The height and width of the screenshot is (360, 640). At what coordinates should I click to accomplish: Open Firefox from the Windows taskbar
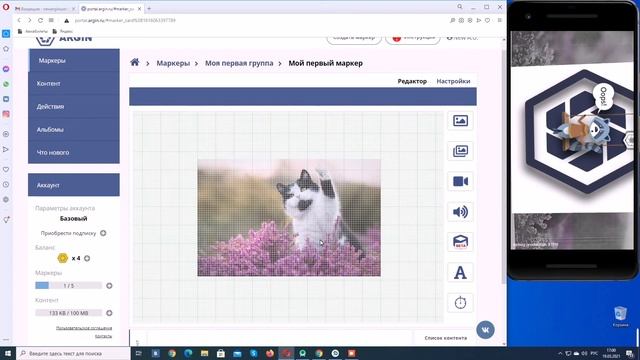click(270, 353)
